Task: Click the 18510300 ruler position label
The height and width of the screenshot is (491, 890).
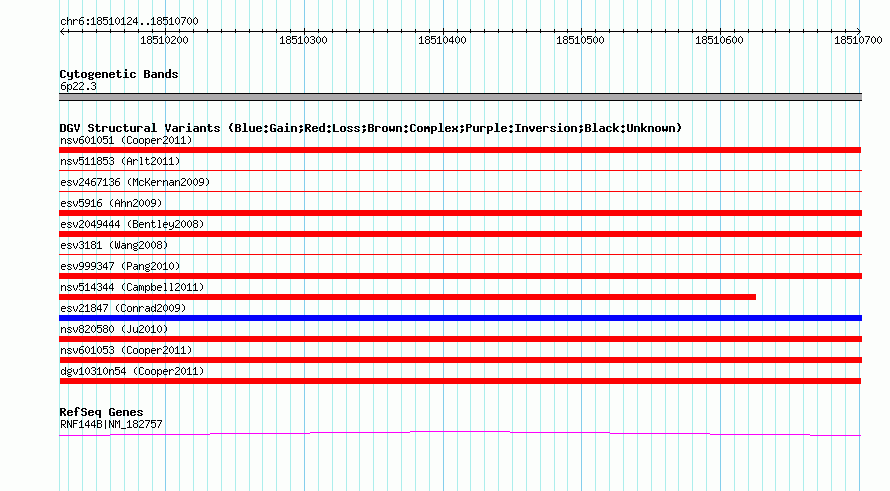Action: tap(303, 40)
